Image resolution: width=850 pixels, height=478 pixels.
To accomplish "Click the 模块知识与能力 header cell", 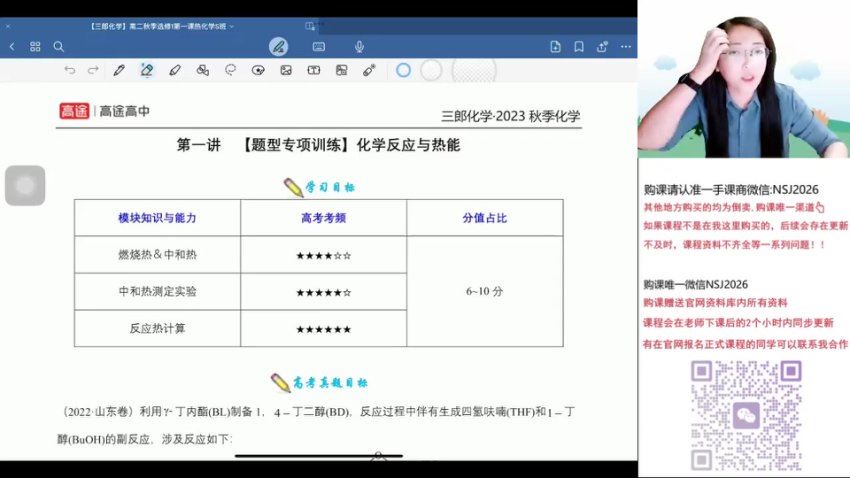I will (x=157, y=218).
